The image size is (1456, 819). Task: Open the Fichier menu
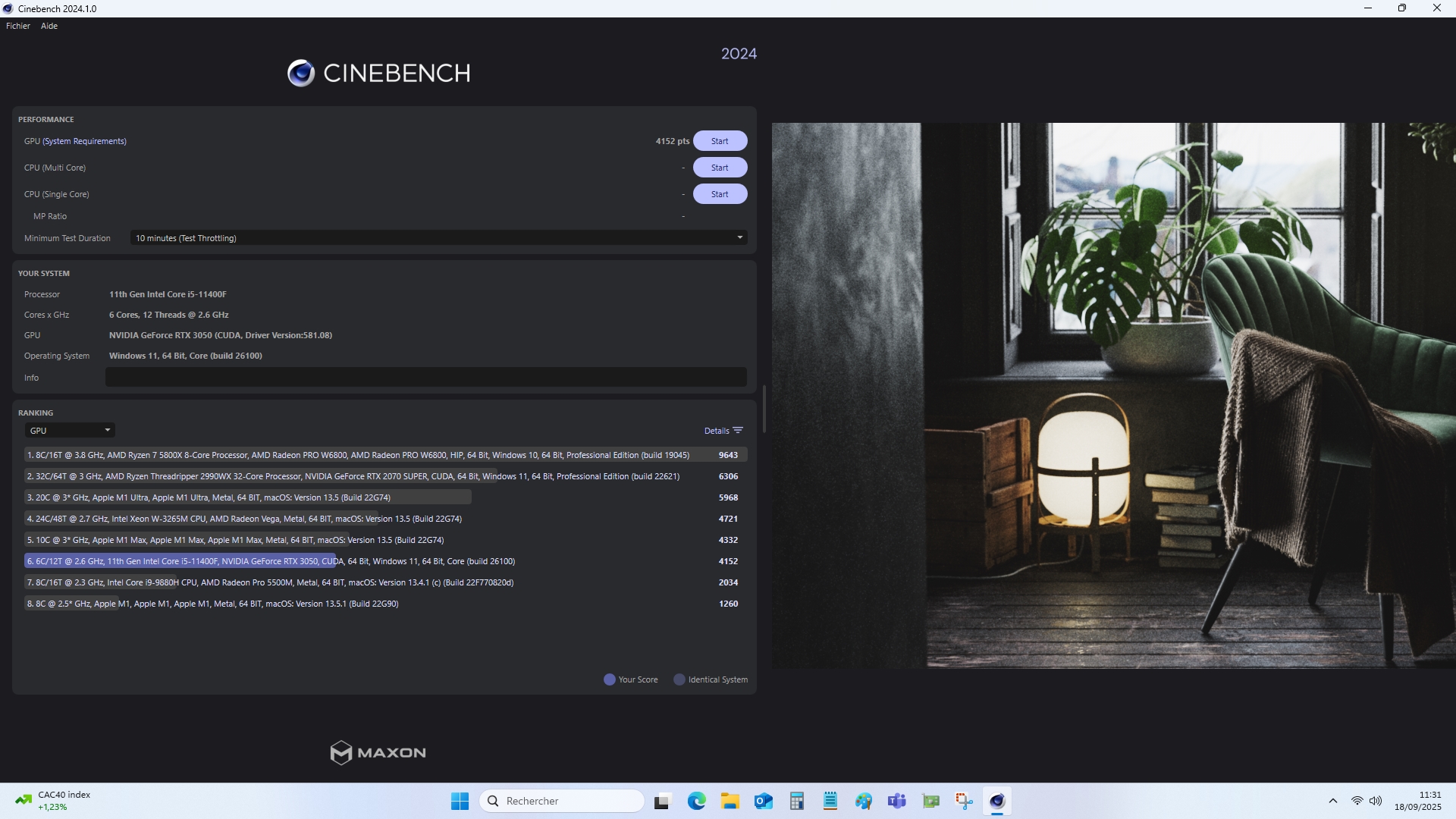18,26
